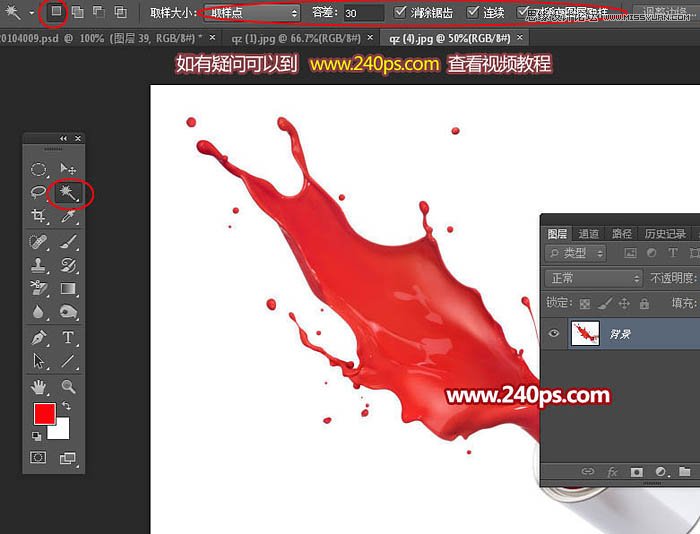
Task: Toggle lock image pixels brush icon
Action: click(x=604, y=304)
